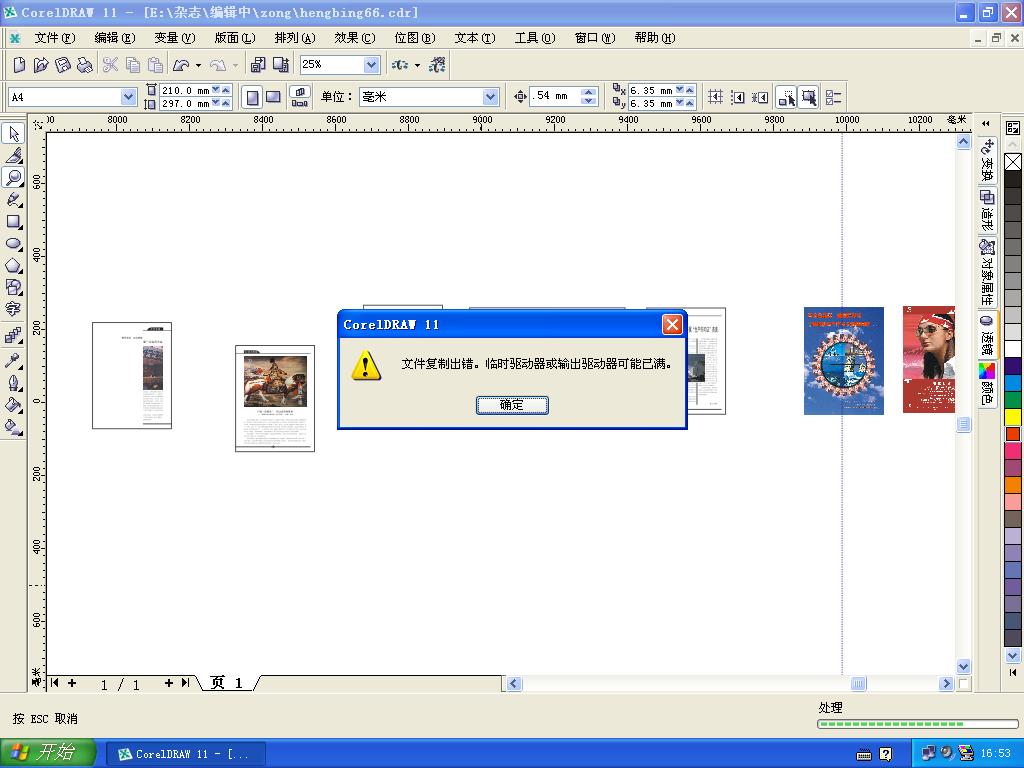
Task: Toggle Treat as Filled option
Action: (808, 97)
